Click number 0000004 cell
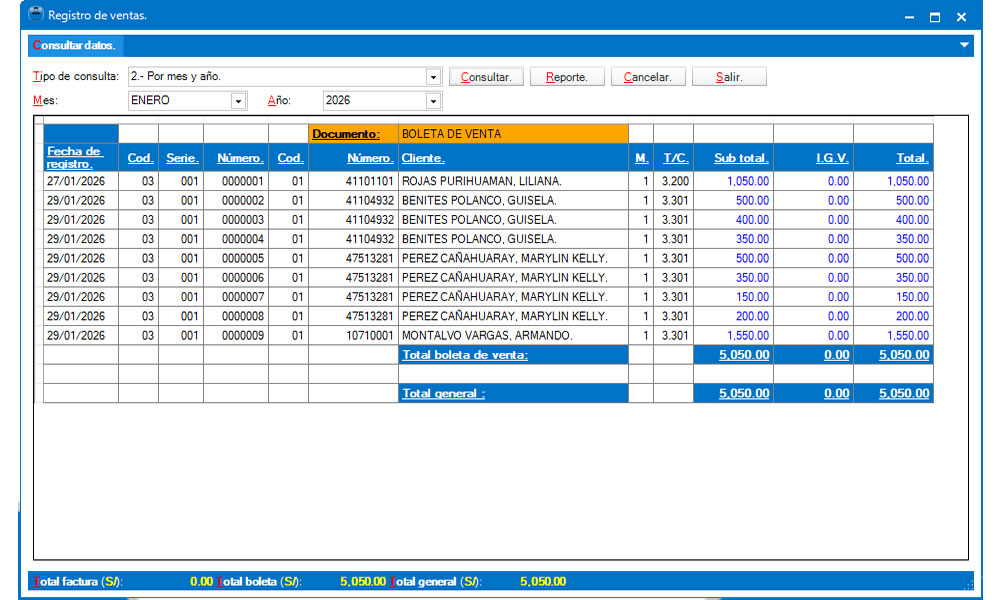Screen dimensions: 1000x600 pyautogui.click(x=236, y=239)
